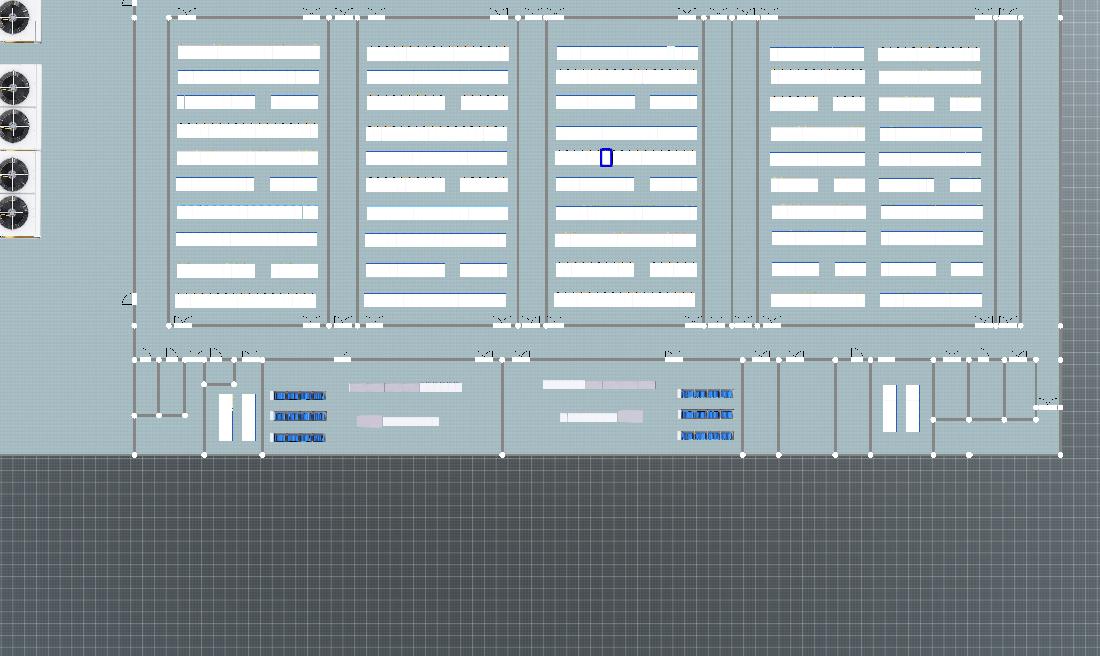The width and height of the screenshot is (1100, 656).
Task: Click the top-right corner node of outer wall
Action: (1060, 17)
